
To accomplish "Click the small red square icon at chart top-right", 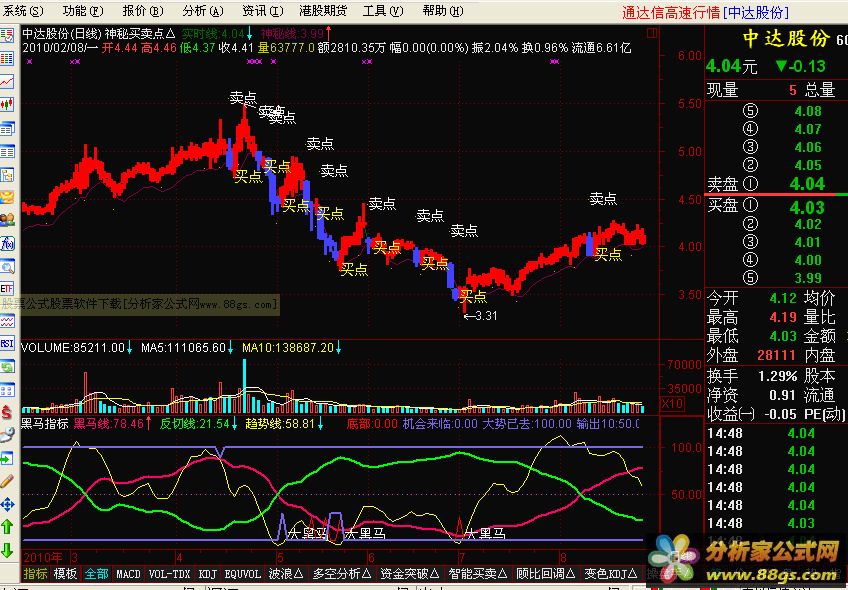I will [652, 33].
